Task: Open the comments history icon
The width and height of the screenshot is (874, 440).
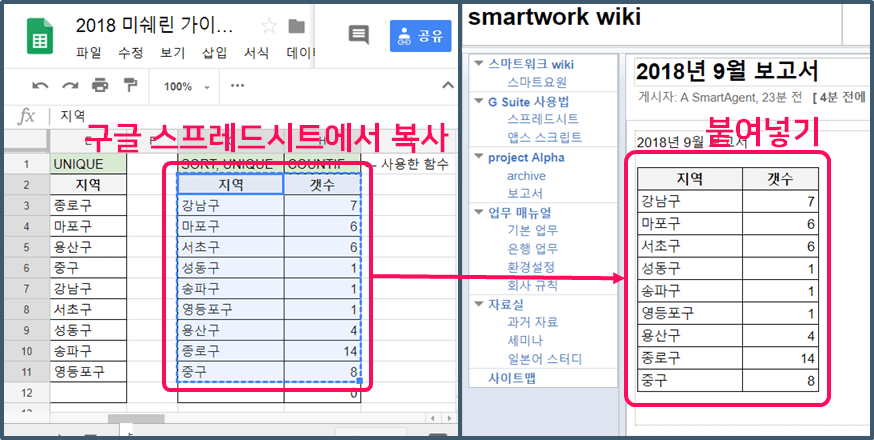Action: point(358,35)
